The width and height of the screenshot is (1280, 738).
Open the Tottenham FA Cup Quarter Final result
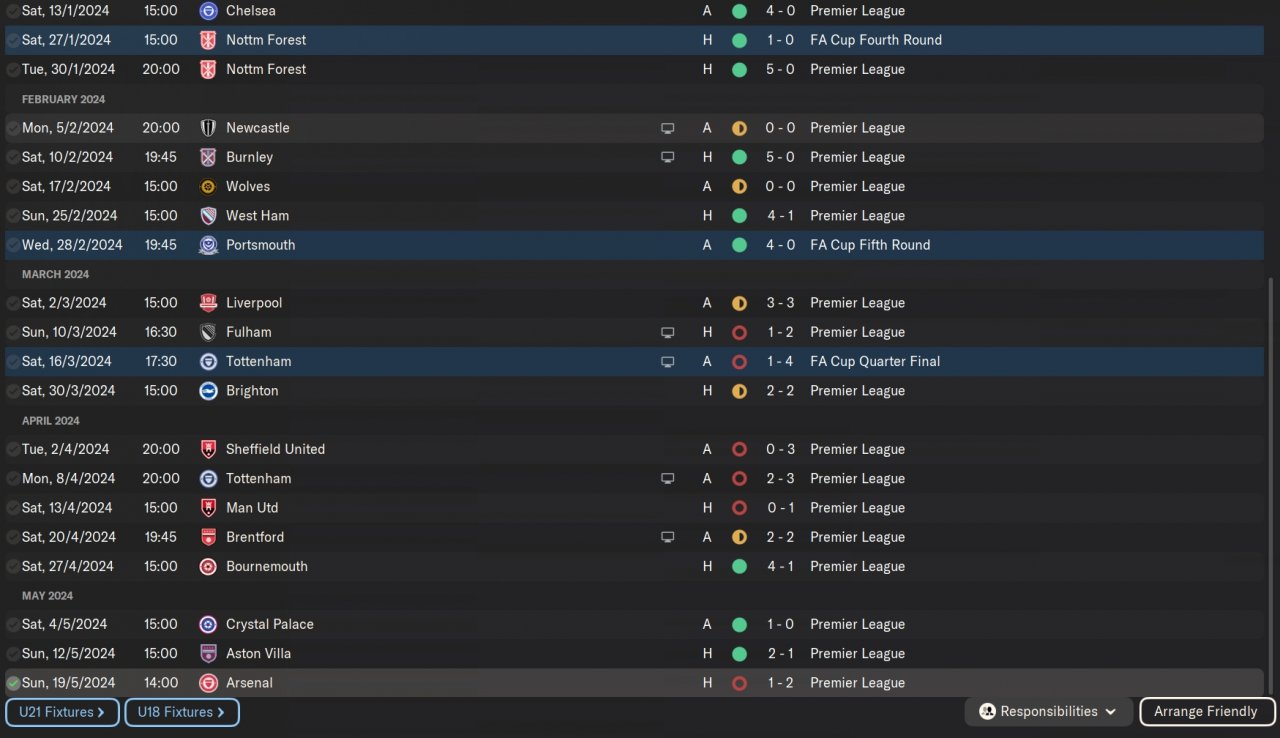(x=780, y=362)
